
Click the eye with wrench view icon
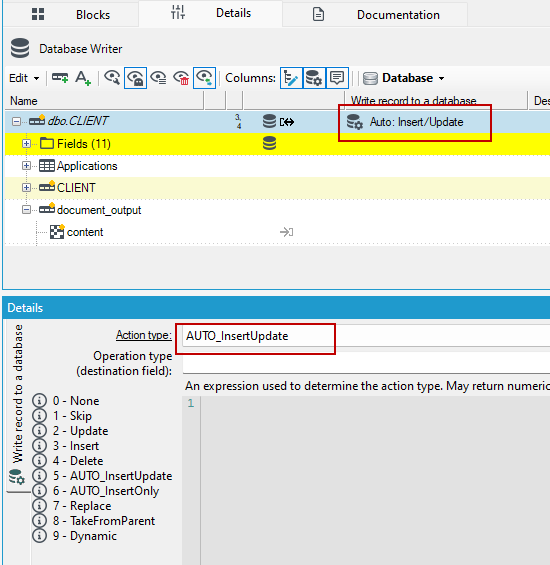tap(112, 78)
